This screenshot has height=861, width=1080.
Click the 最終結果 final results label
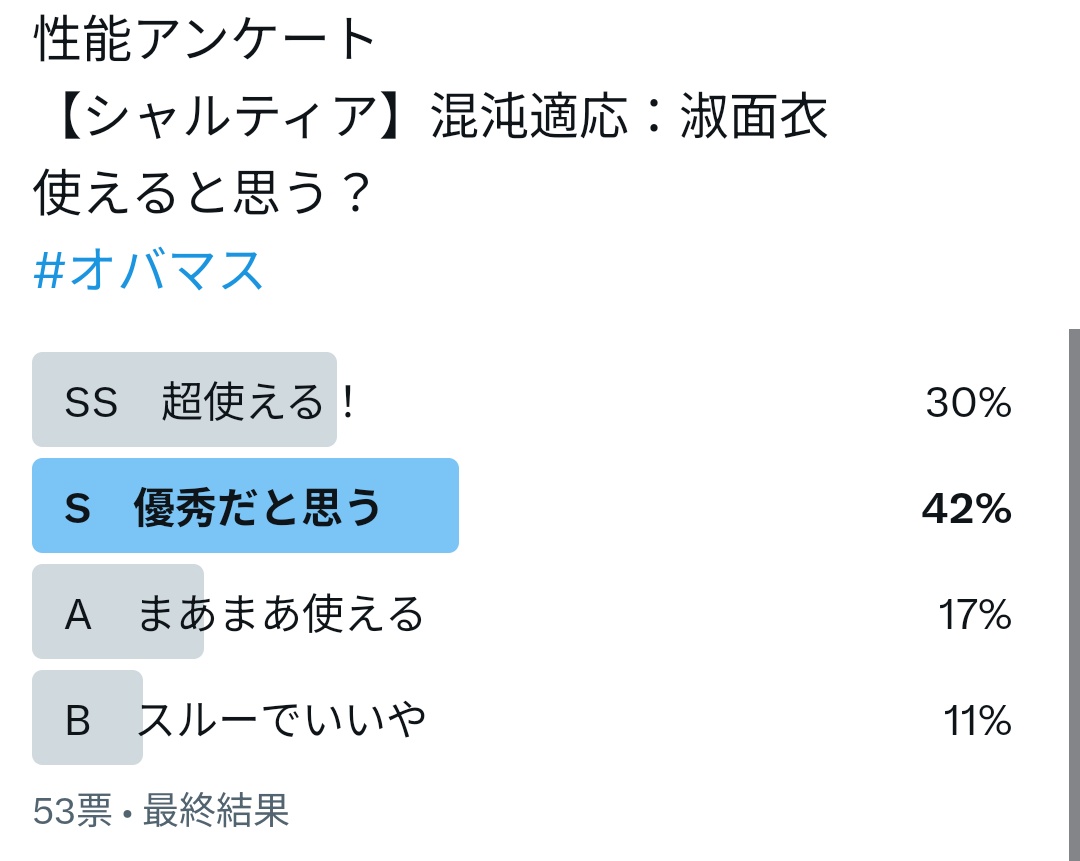[216, 811]
